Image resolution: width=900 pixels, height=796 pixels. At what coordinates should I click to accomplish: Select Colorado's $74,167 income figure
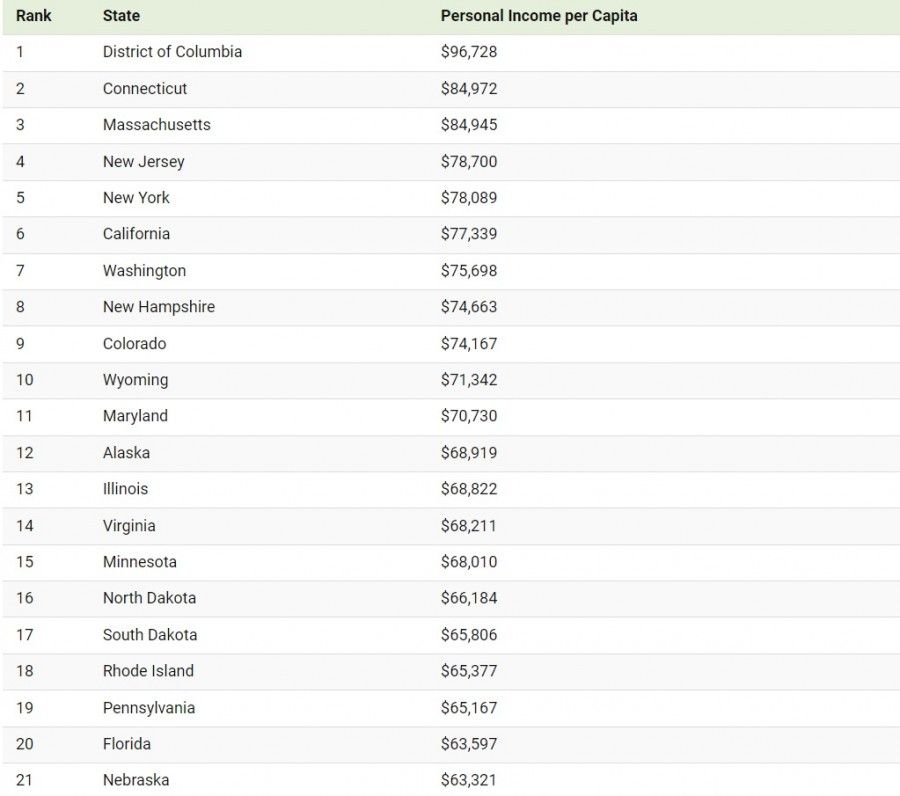(x=469, y=343)
